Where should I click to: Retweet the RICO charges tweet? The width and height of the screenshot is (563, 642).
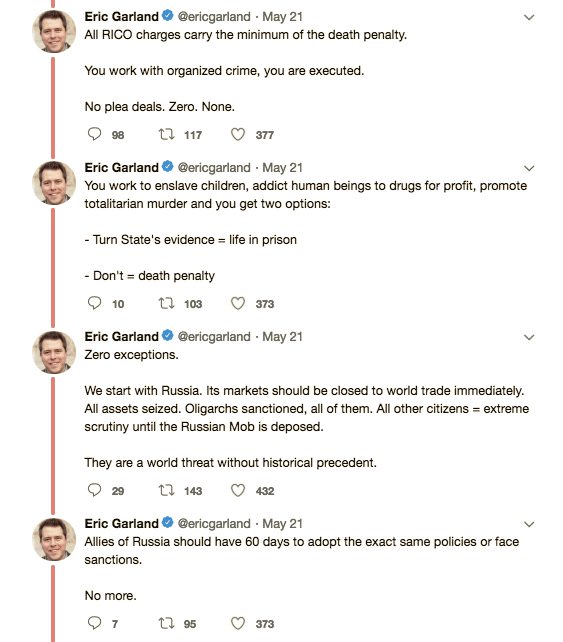[166, 134]
